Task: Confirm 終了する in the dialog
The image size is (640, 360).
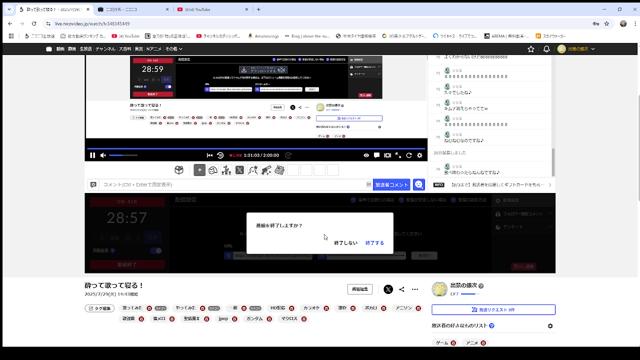Action: click(x=374, y=243)
